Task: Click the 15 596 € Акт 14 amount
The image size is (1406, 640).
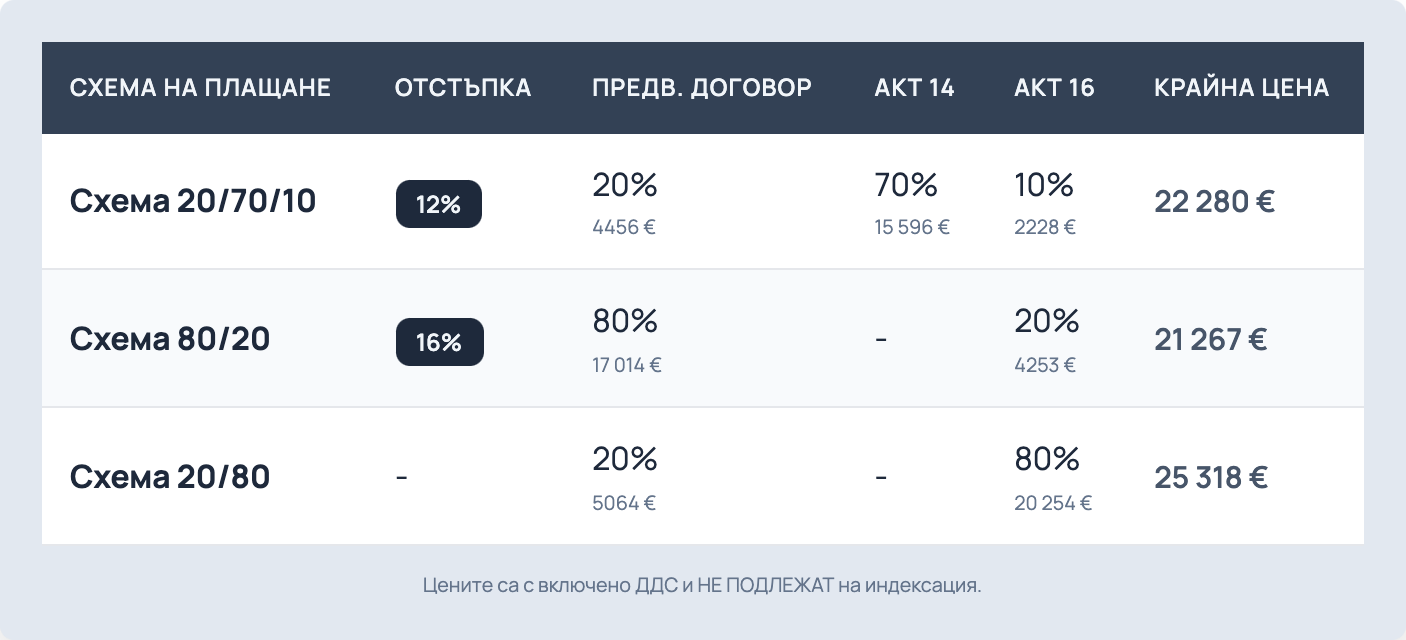Action: (912, 227)
